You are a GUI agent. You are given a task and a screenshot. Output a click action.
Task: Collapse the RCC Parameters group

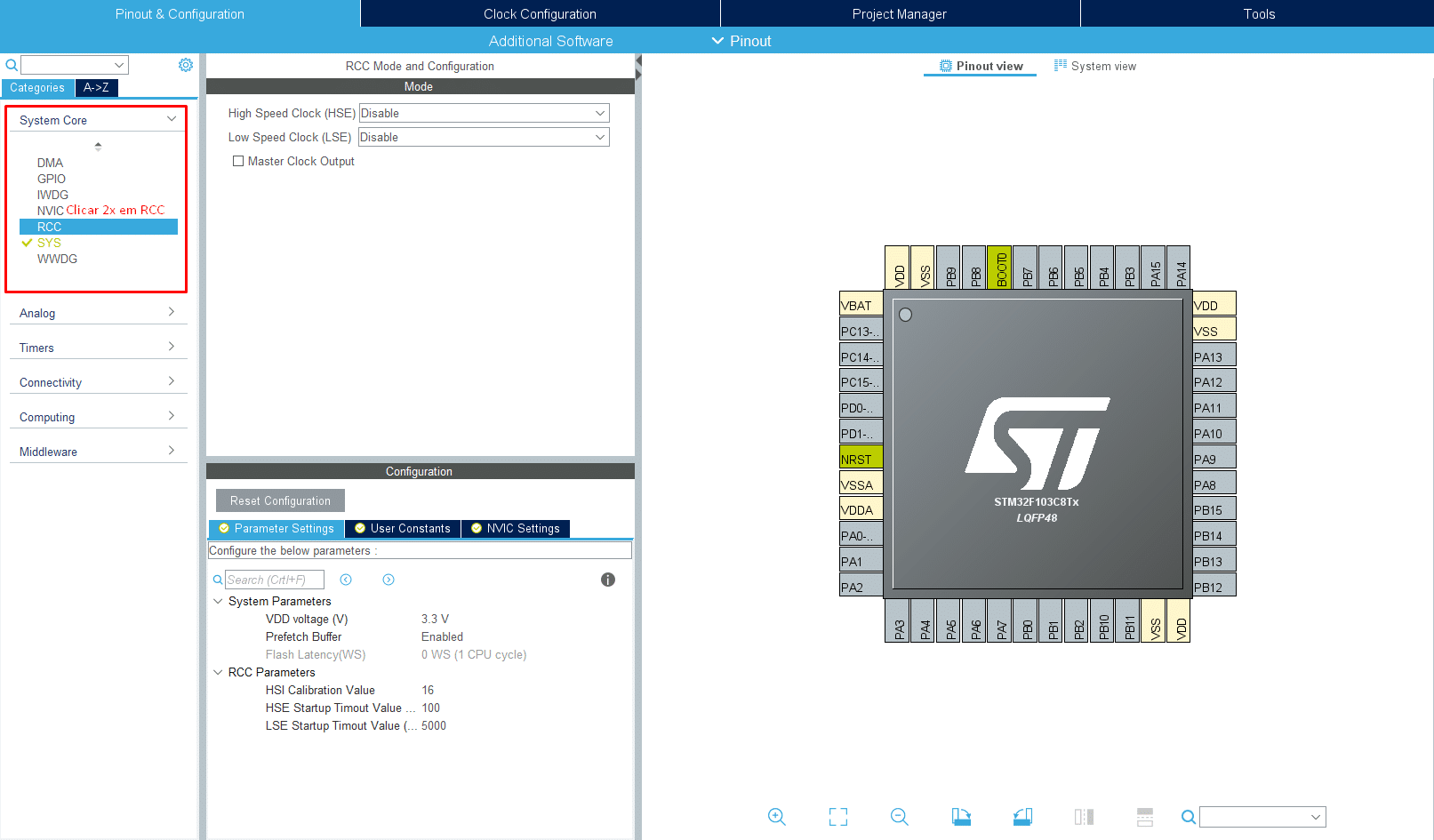tap(218, 672)
